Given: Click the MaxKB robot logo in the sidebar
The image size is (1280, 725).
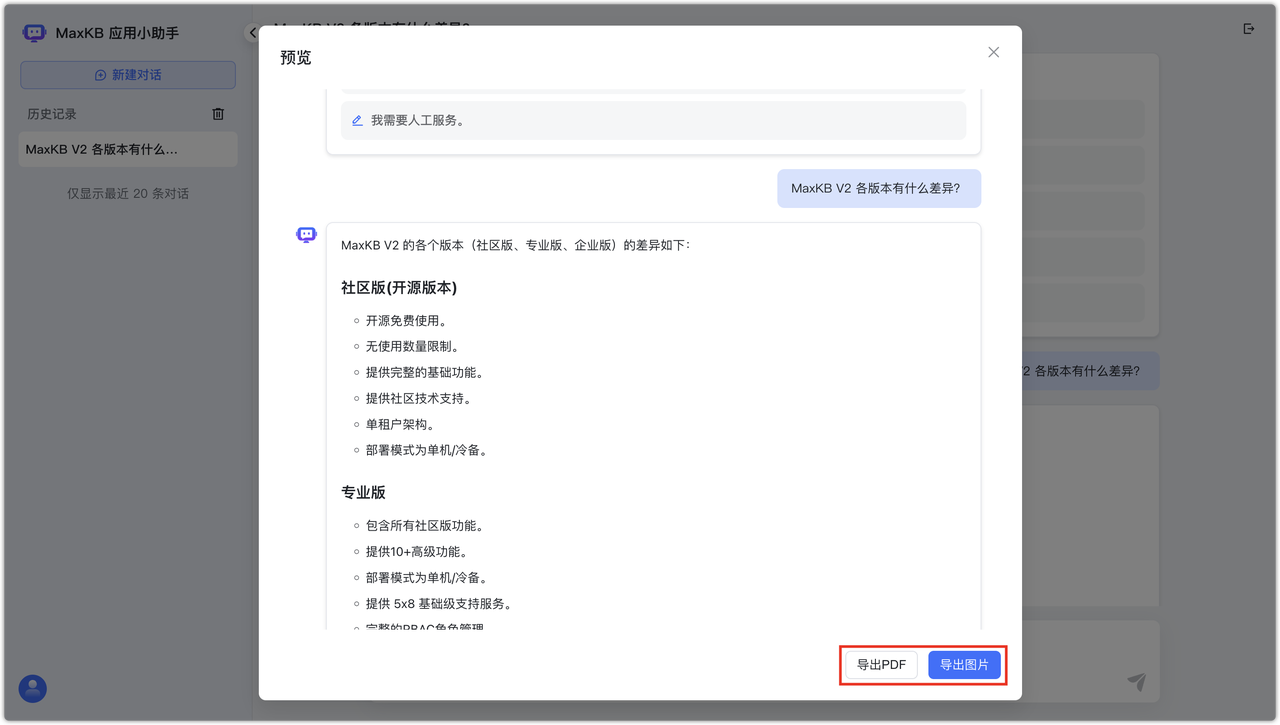Looking at the screenshot, I should pyautogui.click(x=35, y=33).
